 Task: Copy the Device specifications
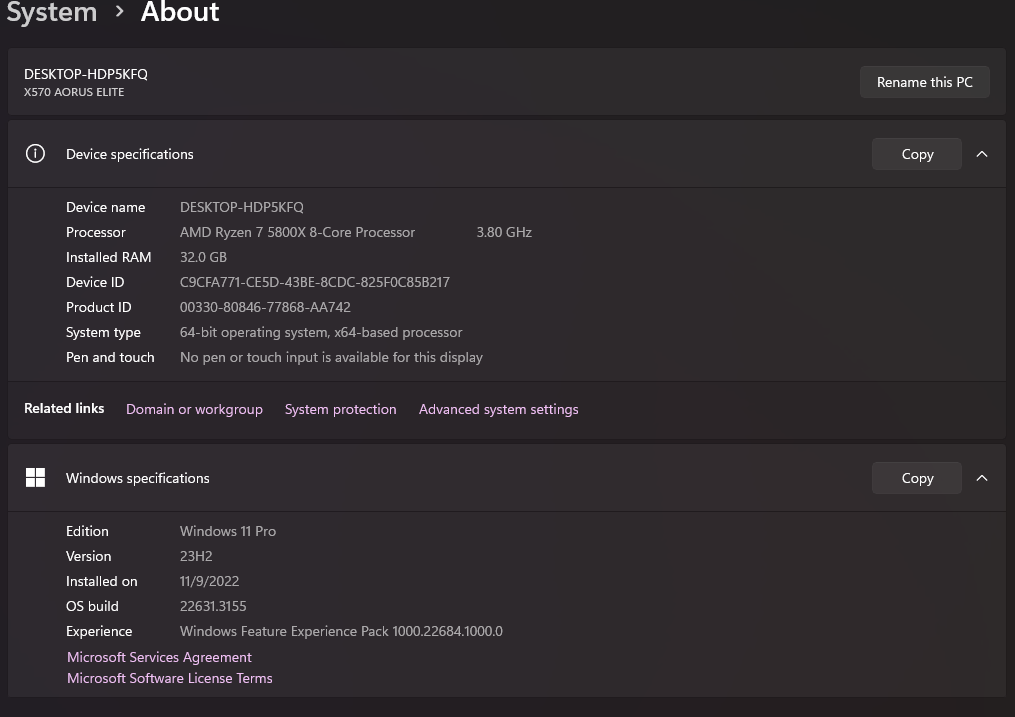[917, 154]
